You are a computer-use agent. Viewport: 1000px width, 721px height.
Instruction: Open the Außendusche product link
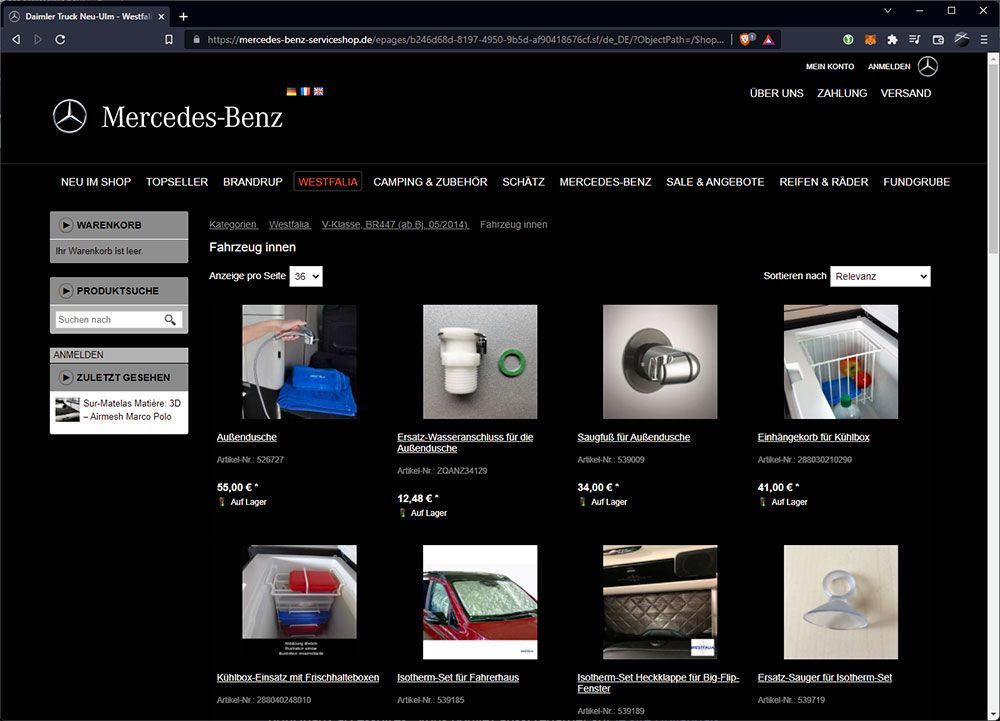(246, 437)
